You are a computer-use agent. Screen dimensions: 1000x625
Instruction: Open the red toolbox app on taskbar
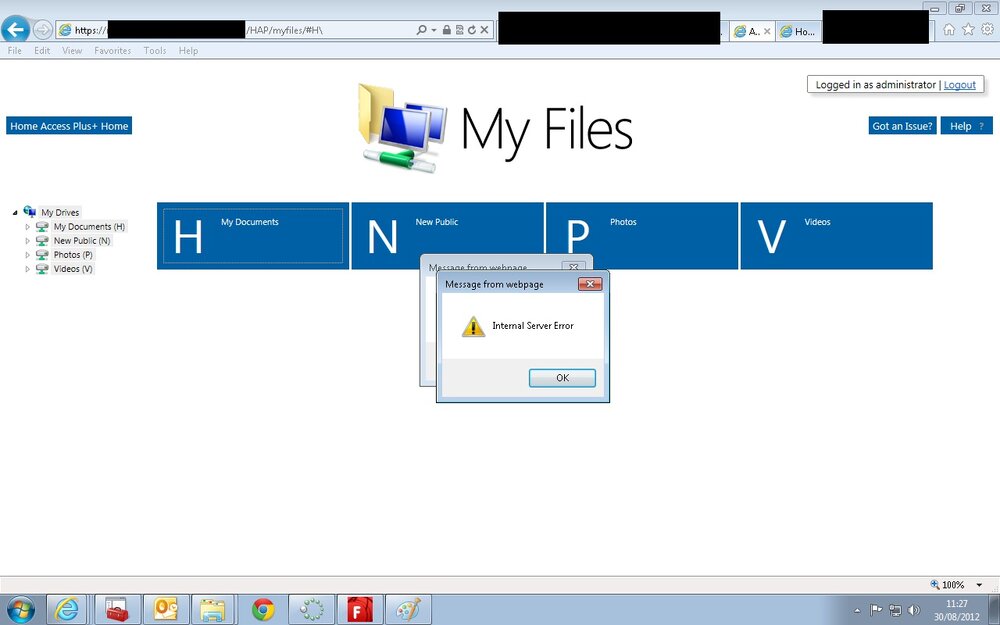117,610
